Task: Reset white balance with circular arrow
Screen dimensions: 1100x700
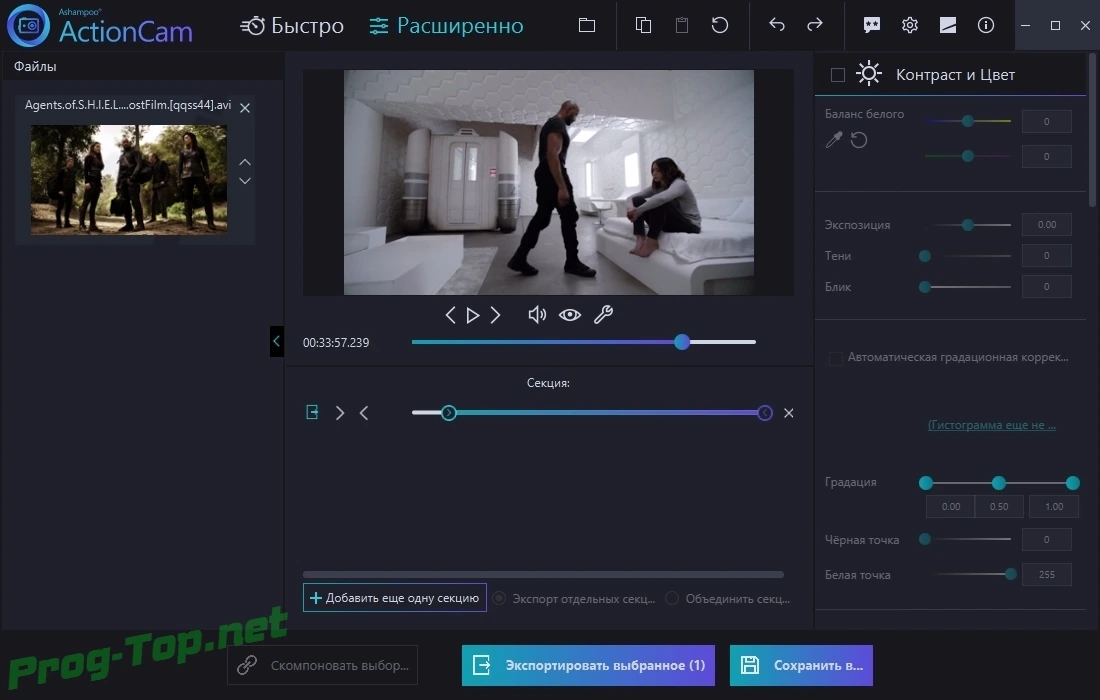Action: click(x=859, y=140)
